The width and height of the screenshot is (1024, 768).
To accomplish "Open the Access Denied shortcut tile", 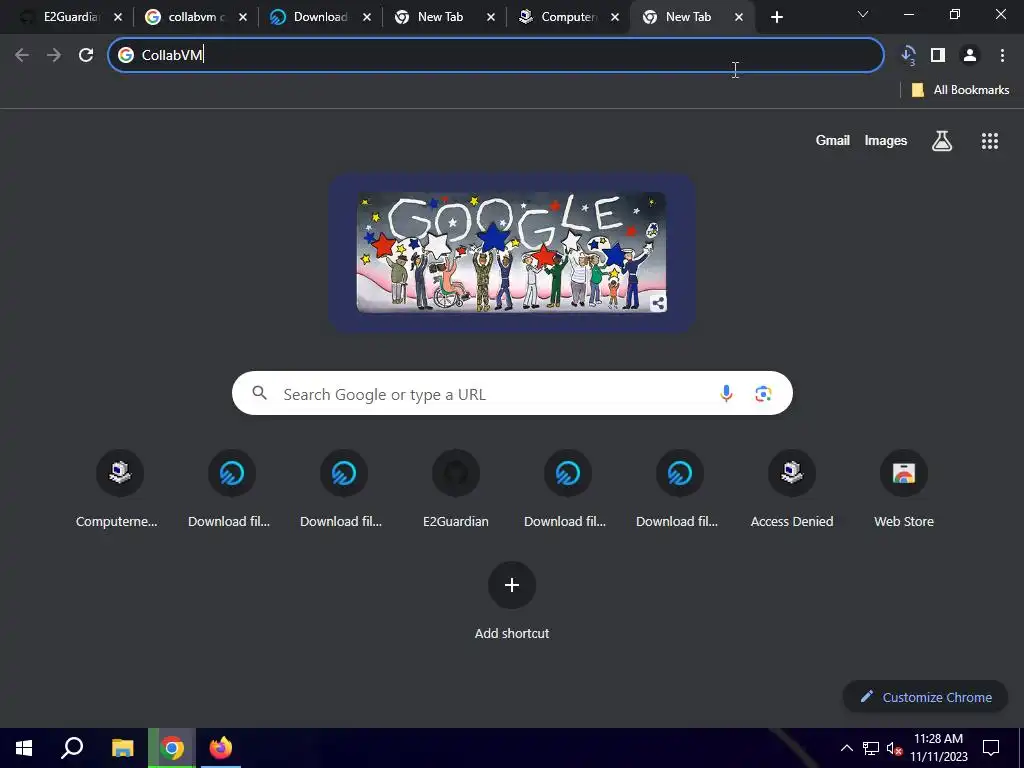I will coord(792,489).
